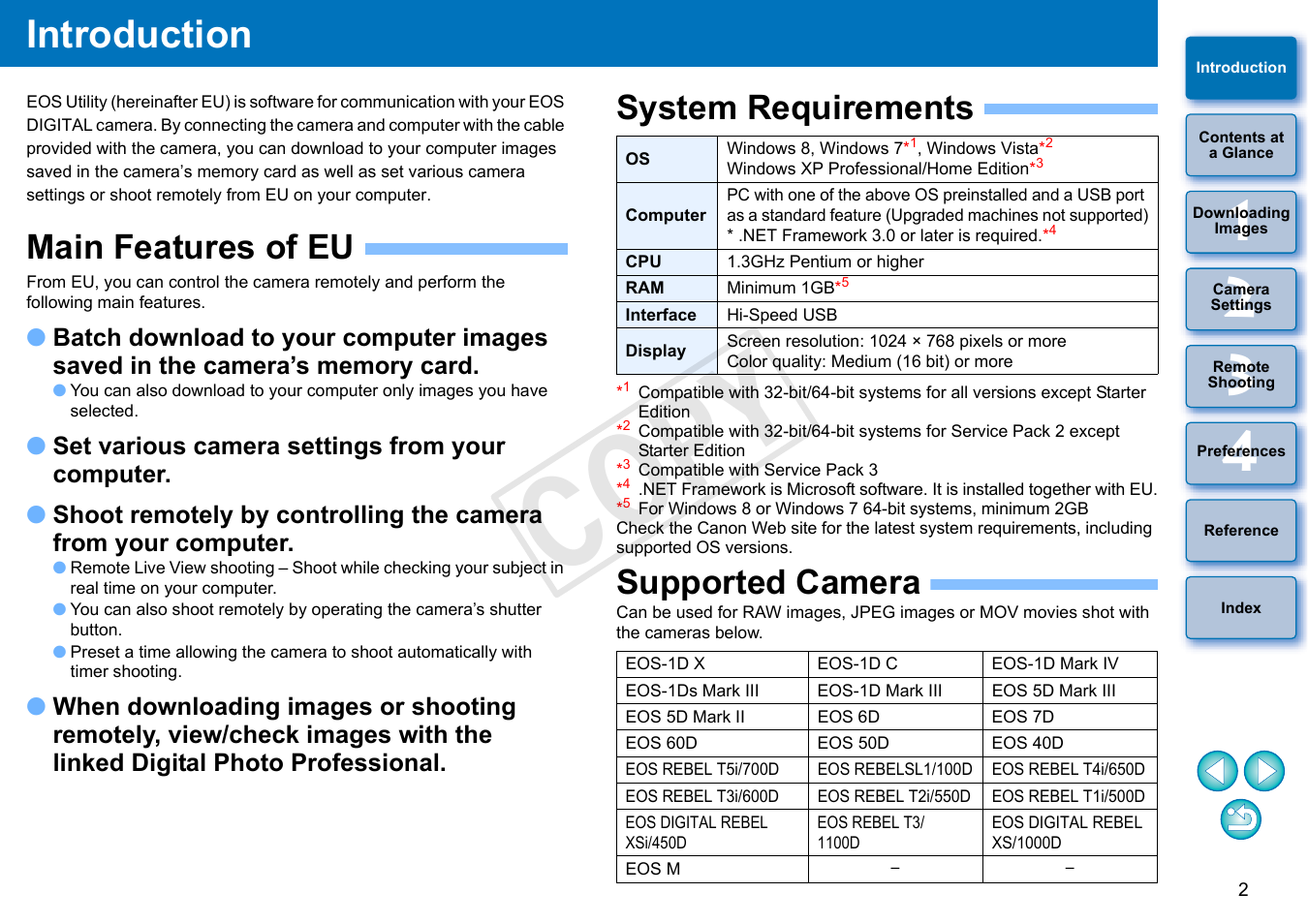Viewport: 1308px width, 924px height.
Task: Click the Remote Live View shooting bullet
Action: point(316,578)
